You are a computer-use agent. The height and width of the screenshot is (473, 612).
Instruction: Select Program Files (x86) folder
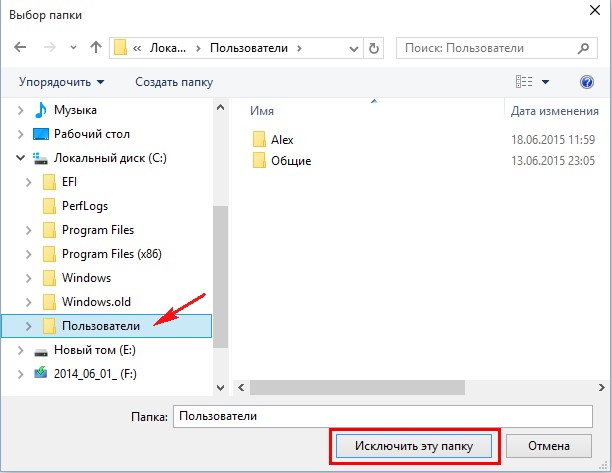coord(112,254)
